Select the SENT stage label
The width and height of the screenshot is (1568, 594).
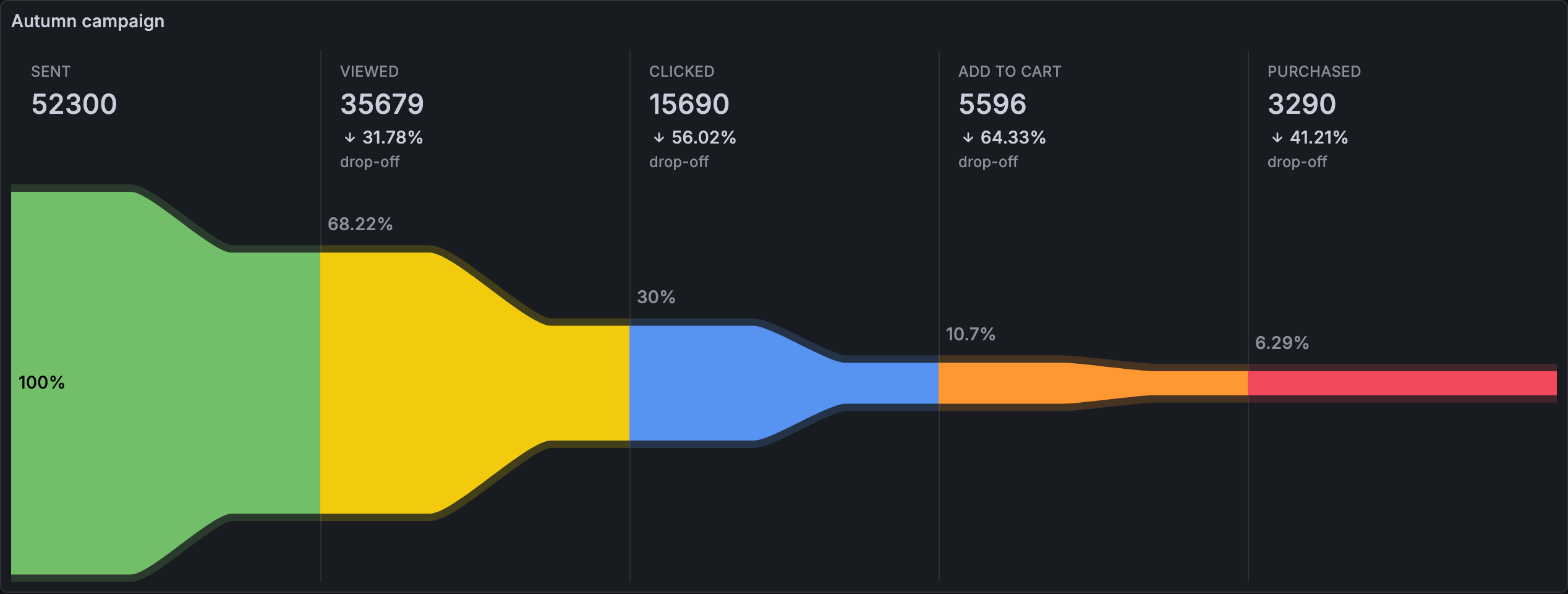51,72
